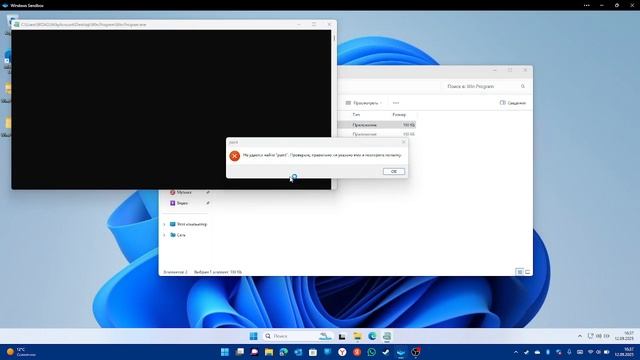The width and height of the screenshot is (640, 360).
Task: Open Yandex Browser on host taskbar
Action: [342, 352]
